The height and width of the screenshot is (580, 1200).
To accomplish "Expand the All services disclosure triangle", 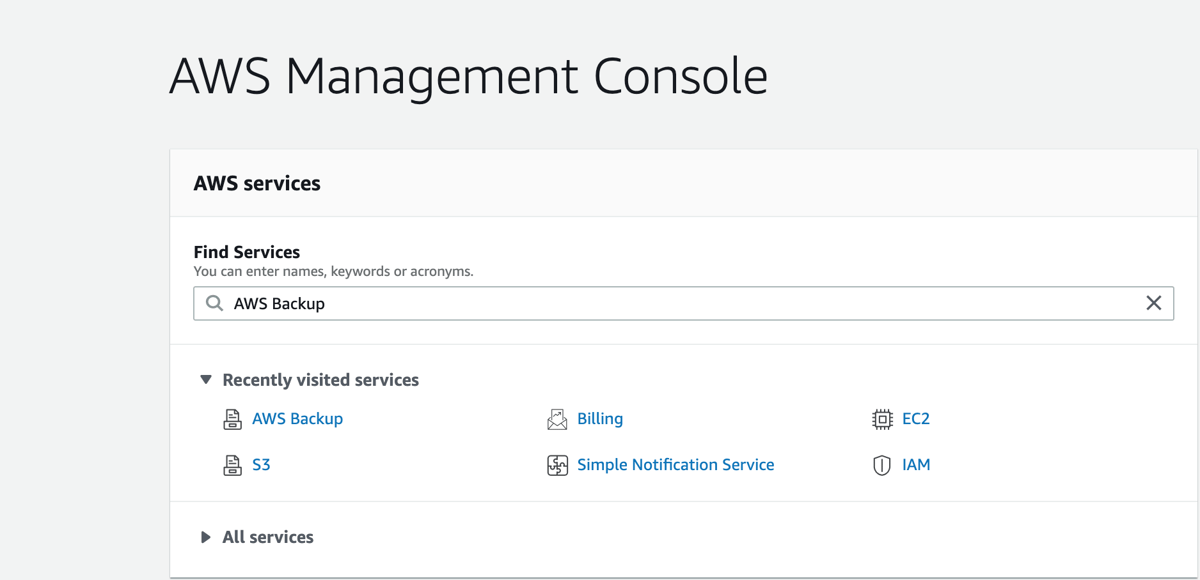I will [x=206, y=537].
